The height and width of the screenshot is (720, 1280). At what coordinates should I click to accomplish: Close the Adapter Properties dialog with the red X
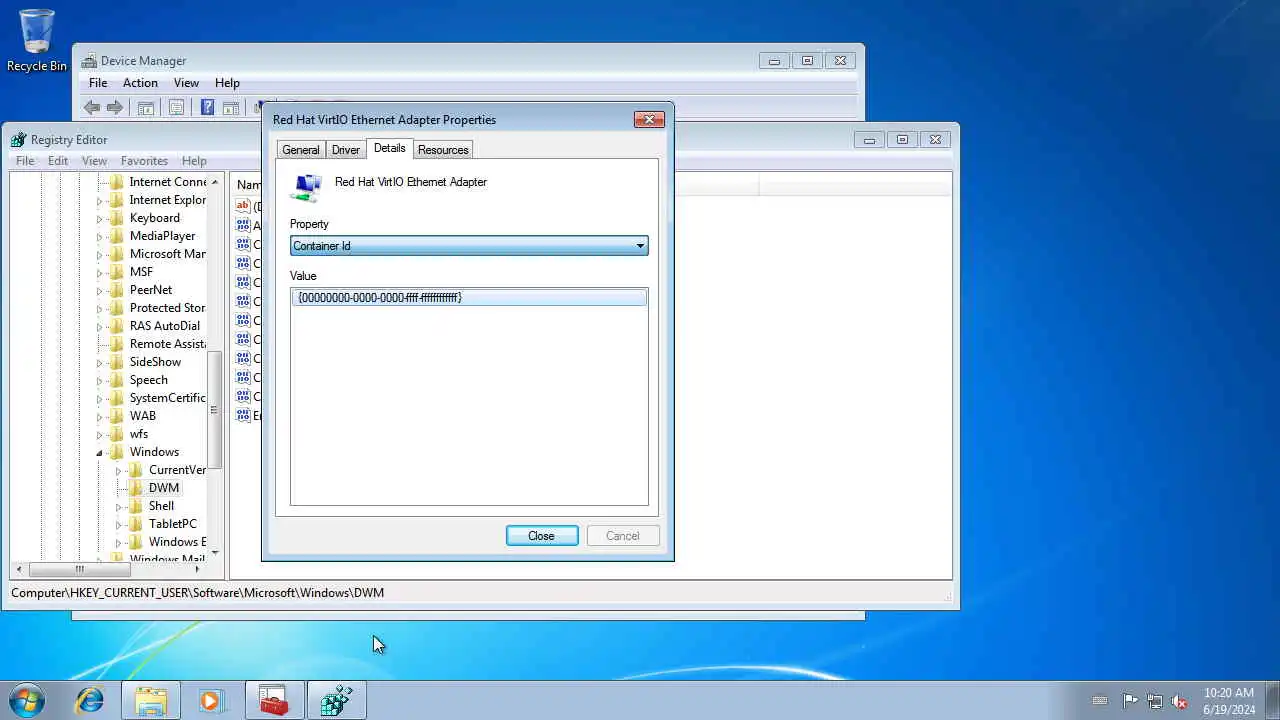[x=649, y=119]
